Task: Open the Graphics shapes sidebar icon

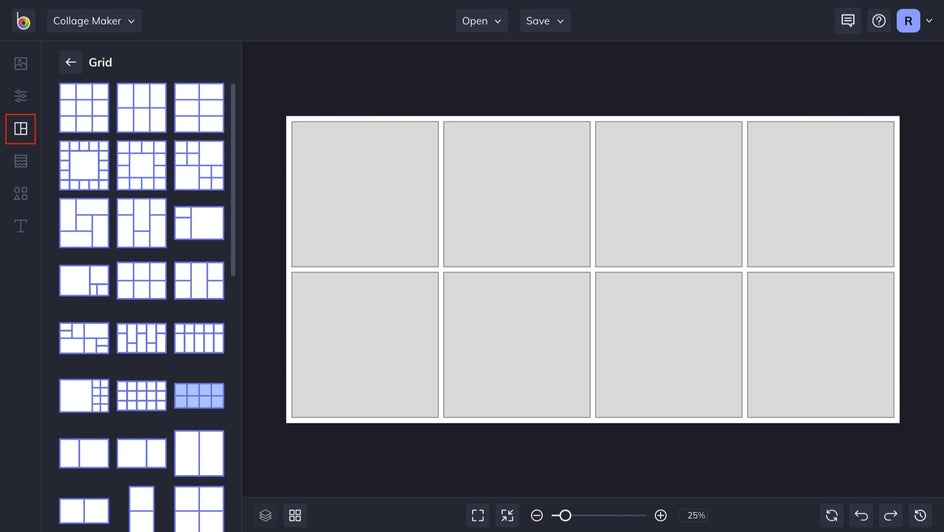Action: [20, 193]
